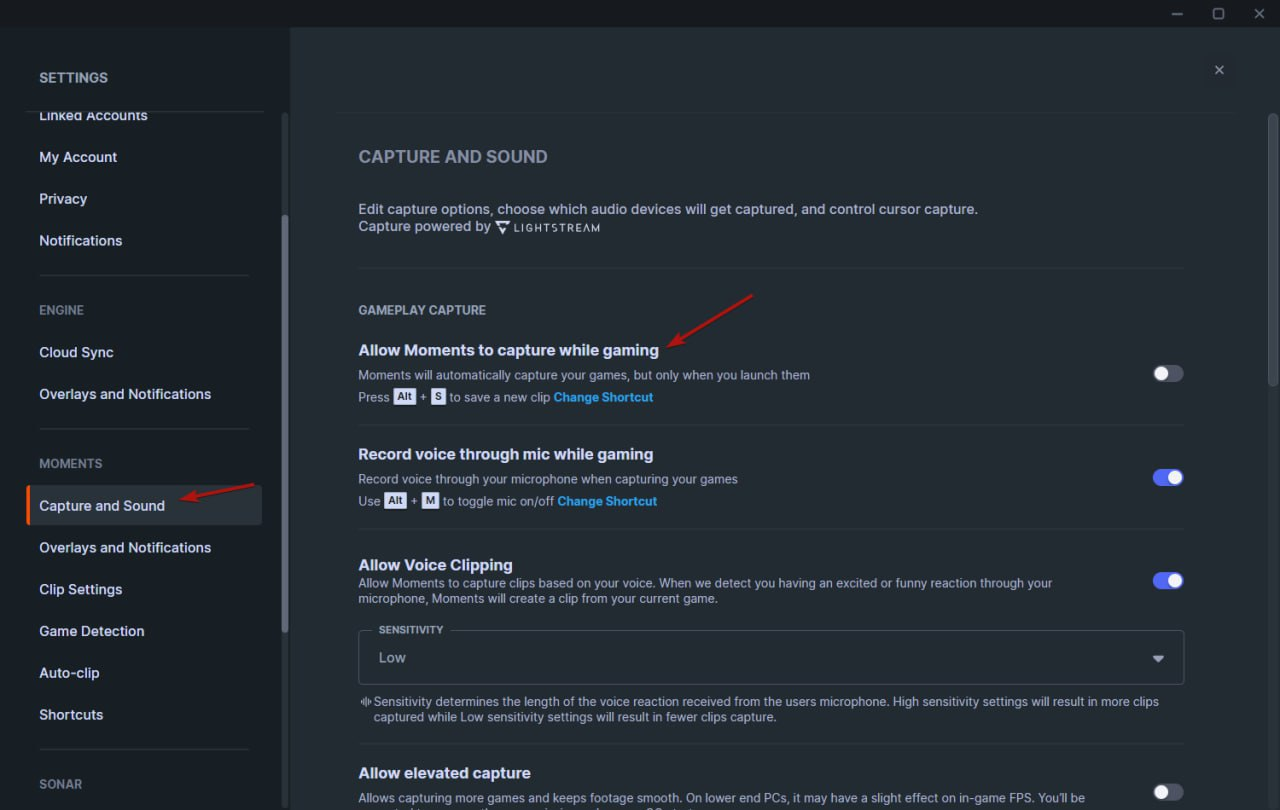Click the Settings header in sidebar
Image resolution: width=1280 pixels, height=810 pixels.
click(x=73, y=78)
